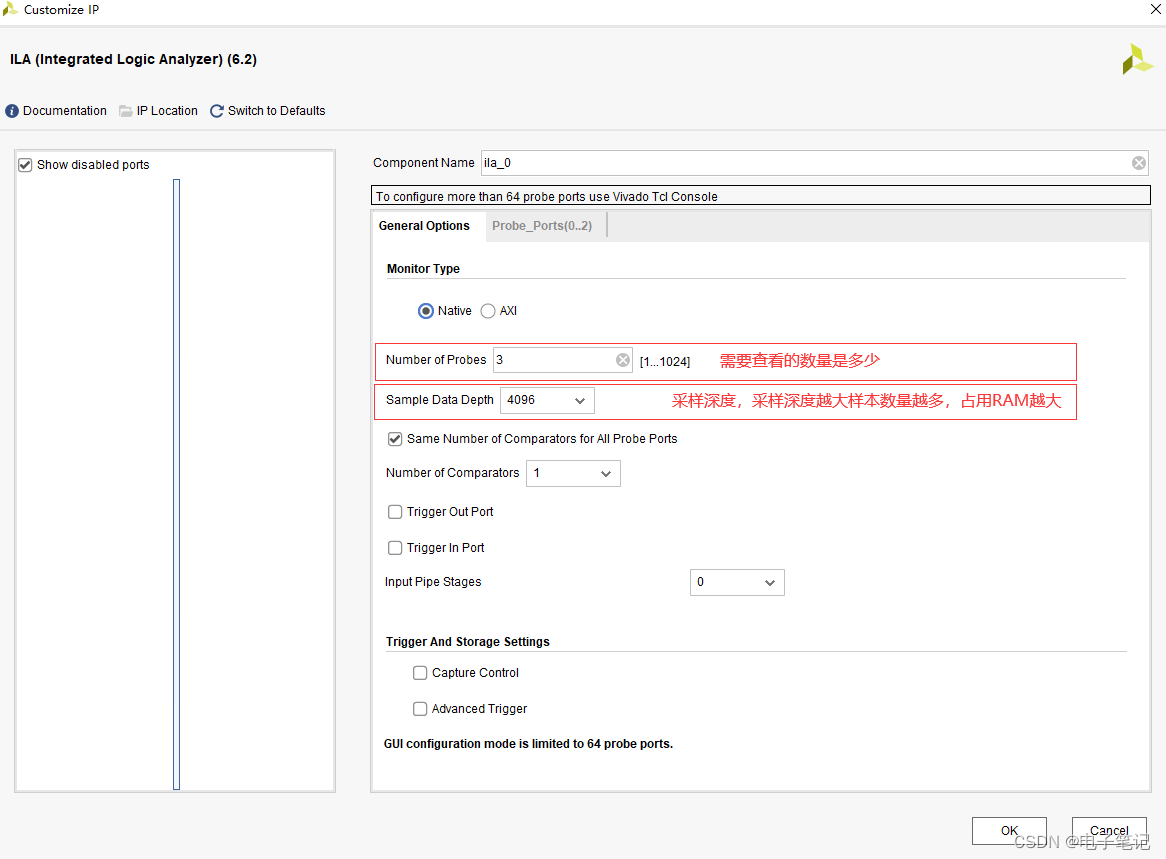1166x859 pixels.
Task: Open the Documentation link
Action: point(65,111)
